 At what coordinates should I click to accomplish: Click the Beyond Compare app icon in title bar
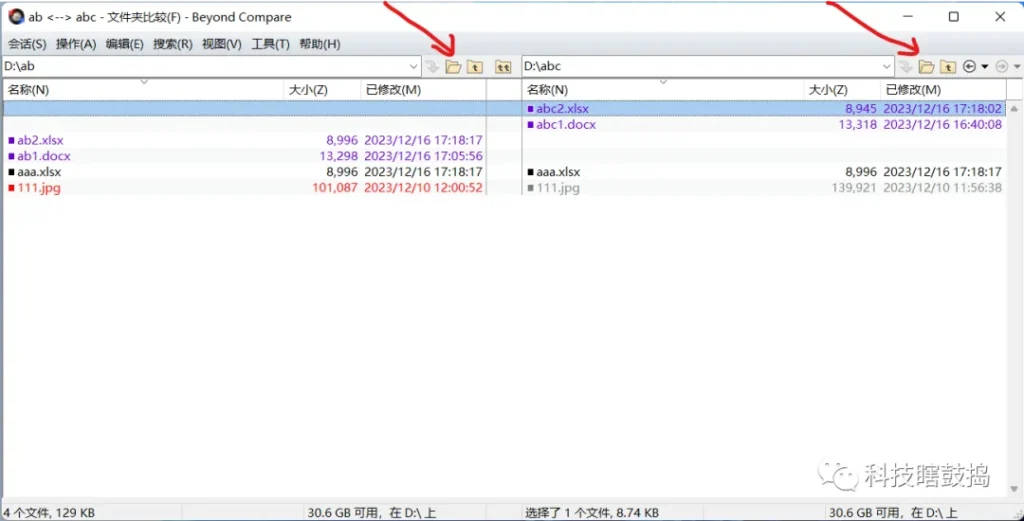[16, 17]
